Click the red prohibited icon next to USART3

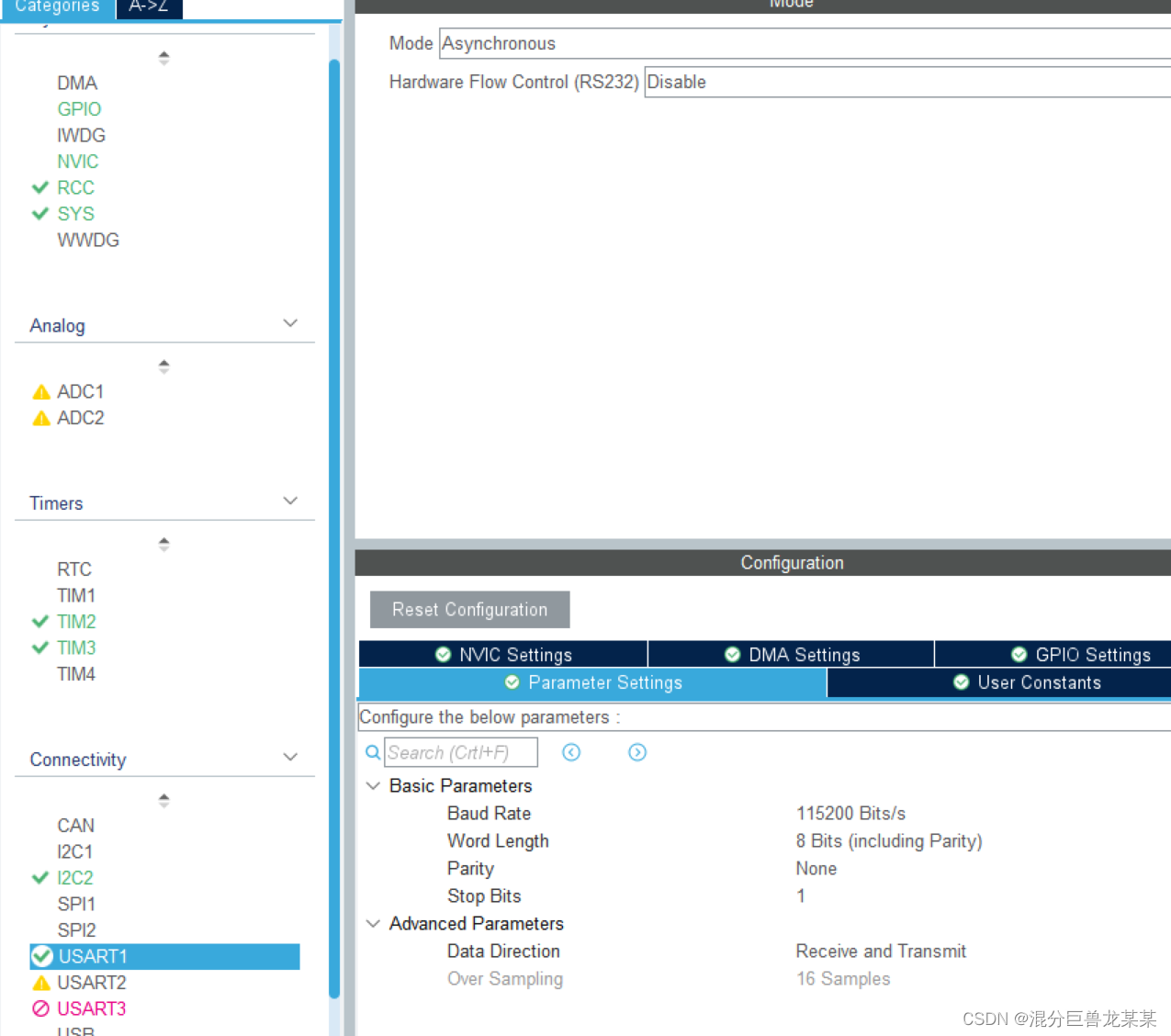pyautogui.click(x=41, y=1008)
